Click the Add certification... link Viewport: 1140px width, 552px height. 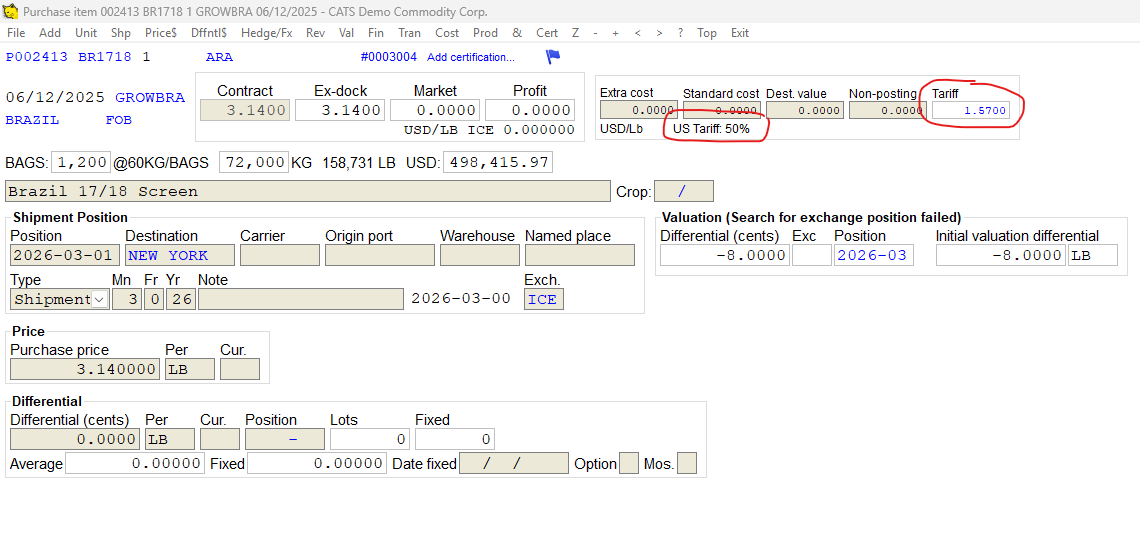[x=470, y=57]
